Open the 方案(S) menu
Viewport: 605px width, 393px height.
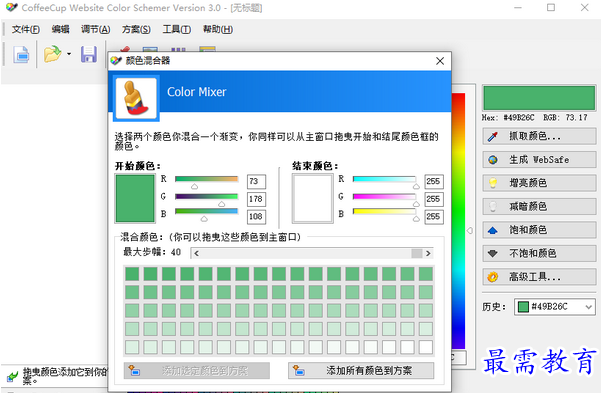coord(136,29)
